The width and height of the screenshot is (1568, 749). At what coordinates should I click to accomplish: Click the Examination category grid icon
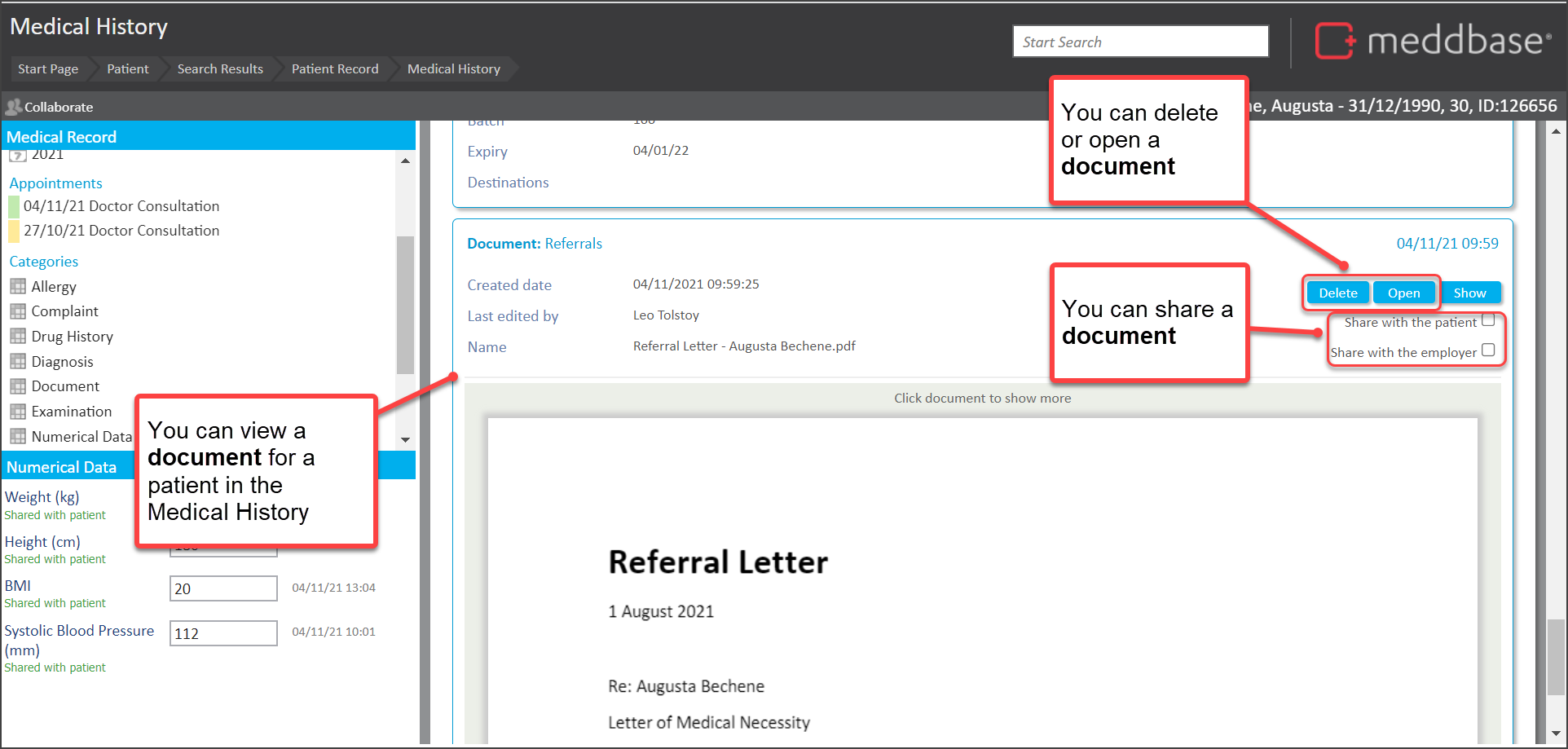pos(18,412)
